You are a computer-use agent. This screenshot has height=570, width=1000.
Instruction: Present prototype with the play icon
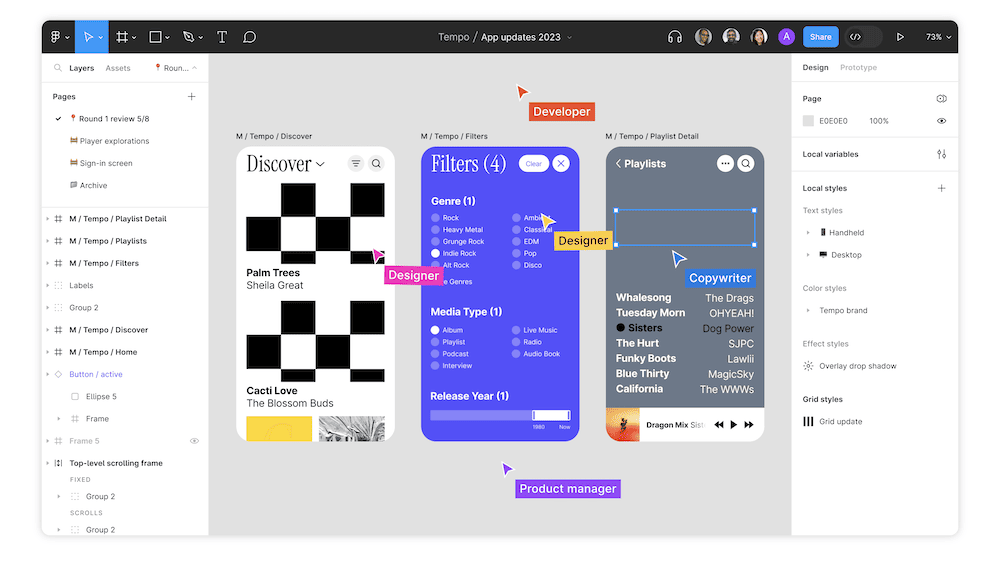pyautogui.click(x=900, y=37)
